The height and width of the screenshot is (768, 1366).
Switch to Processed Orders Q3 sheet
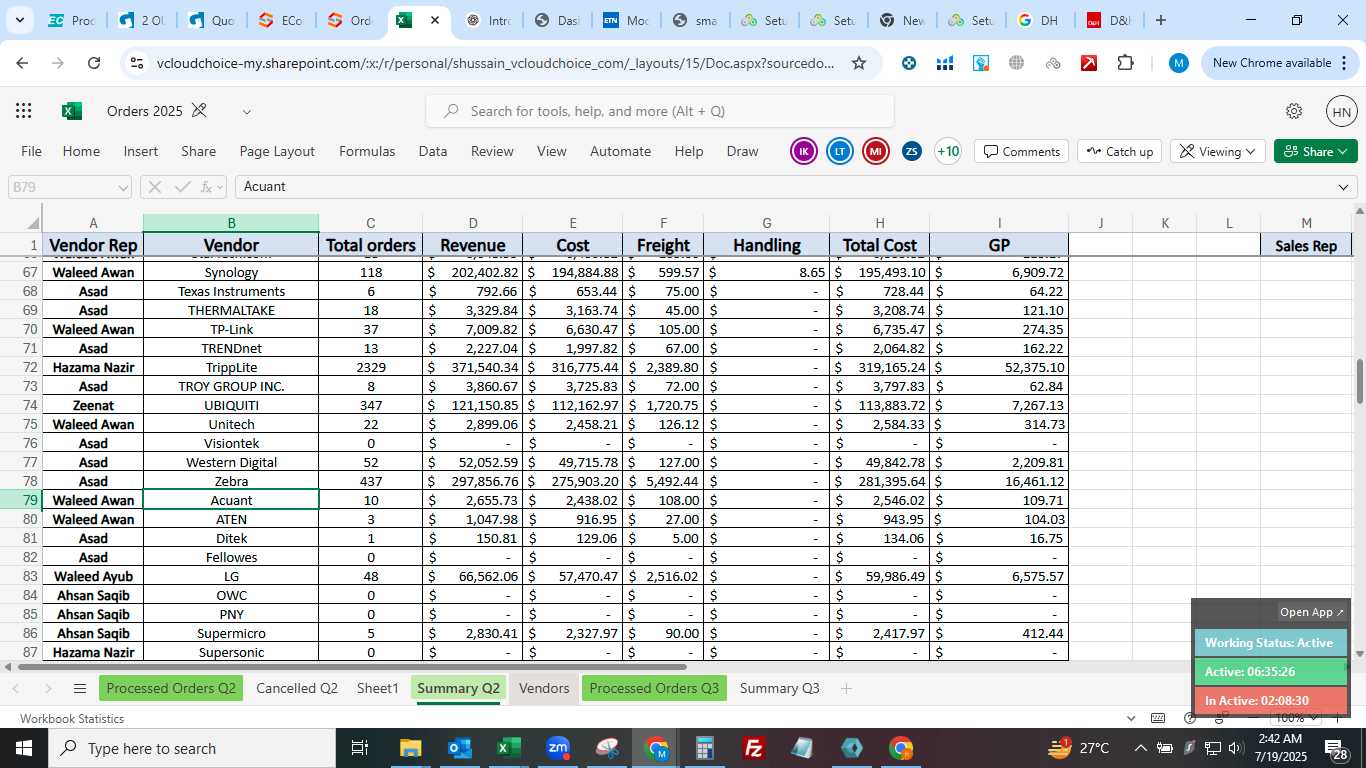pyautogui.click(x=654, y=688)
